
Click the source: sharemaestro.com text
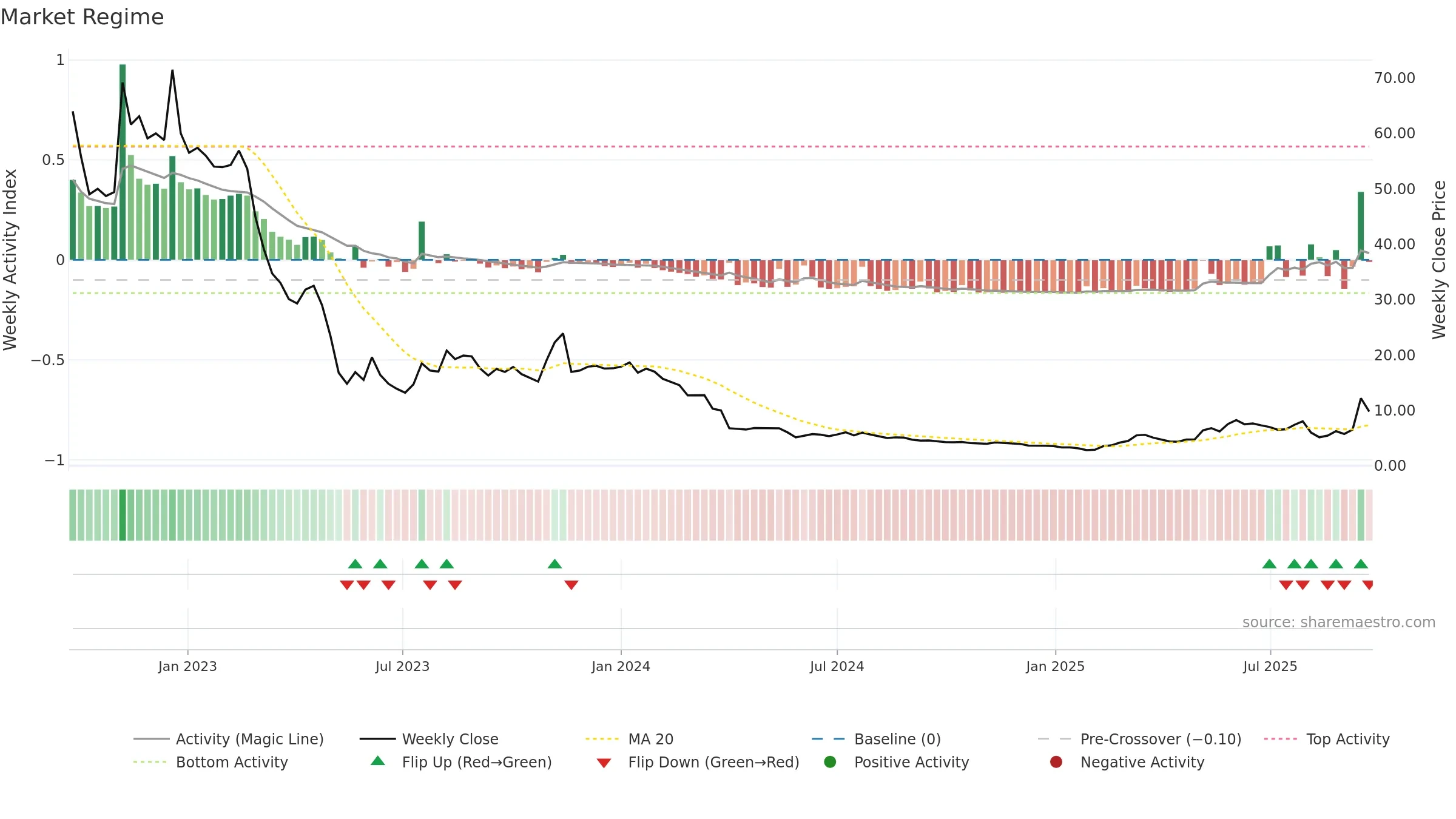[1339, 622]
